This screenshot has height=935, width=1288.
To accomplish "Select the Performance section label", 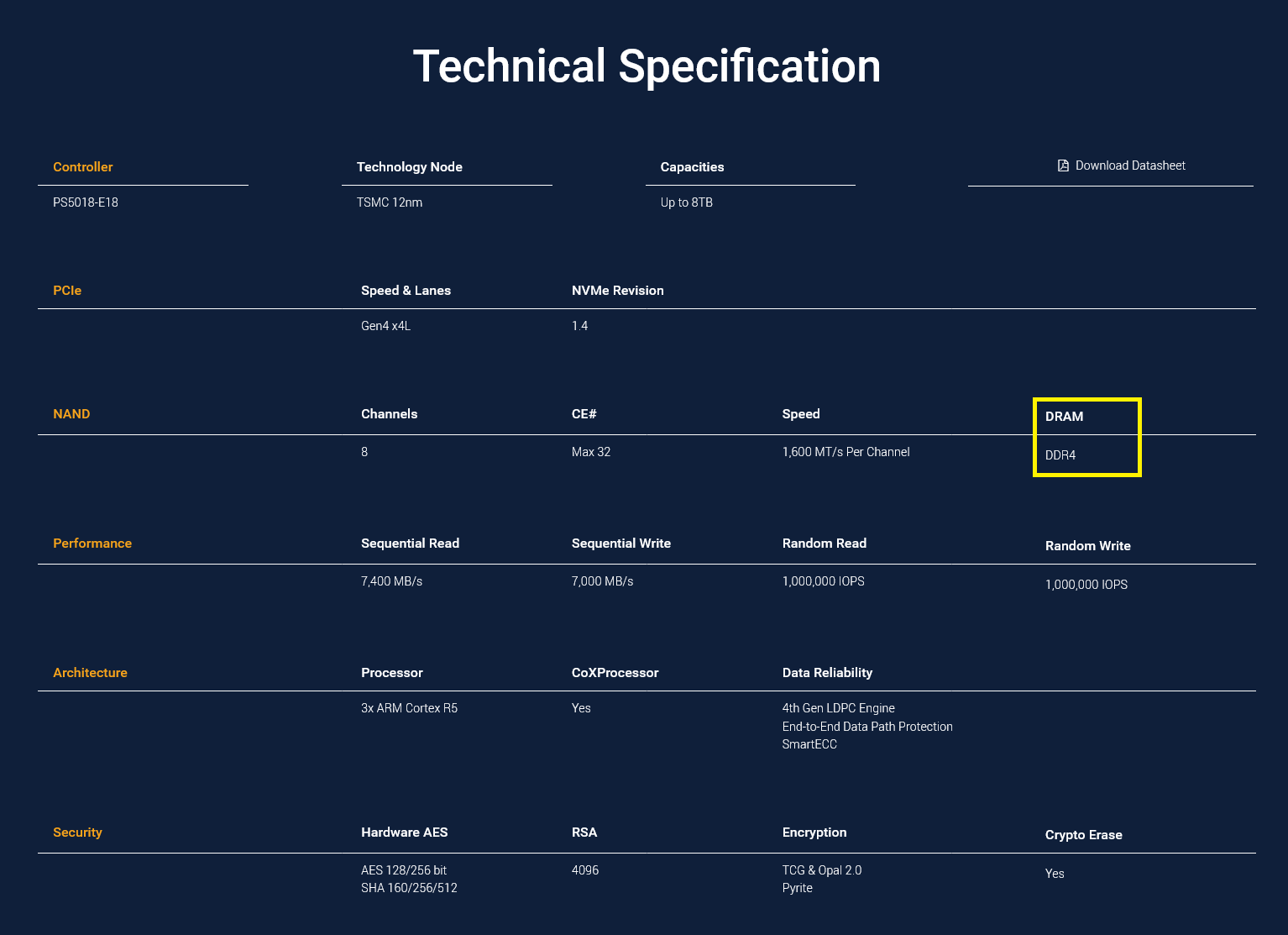I will tap(92, 544).
